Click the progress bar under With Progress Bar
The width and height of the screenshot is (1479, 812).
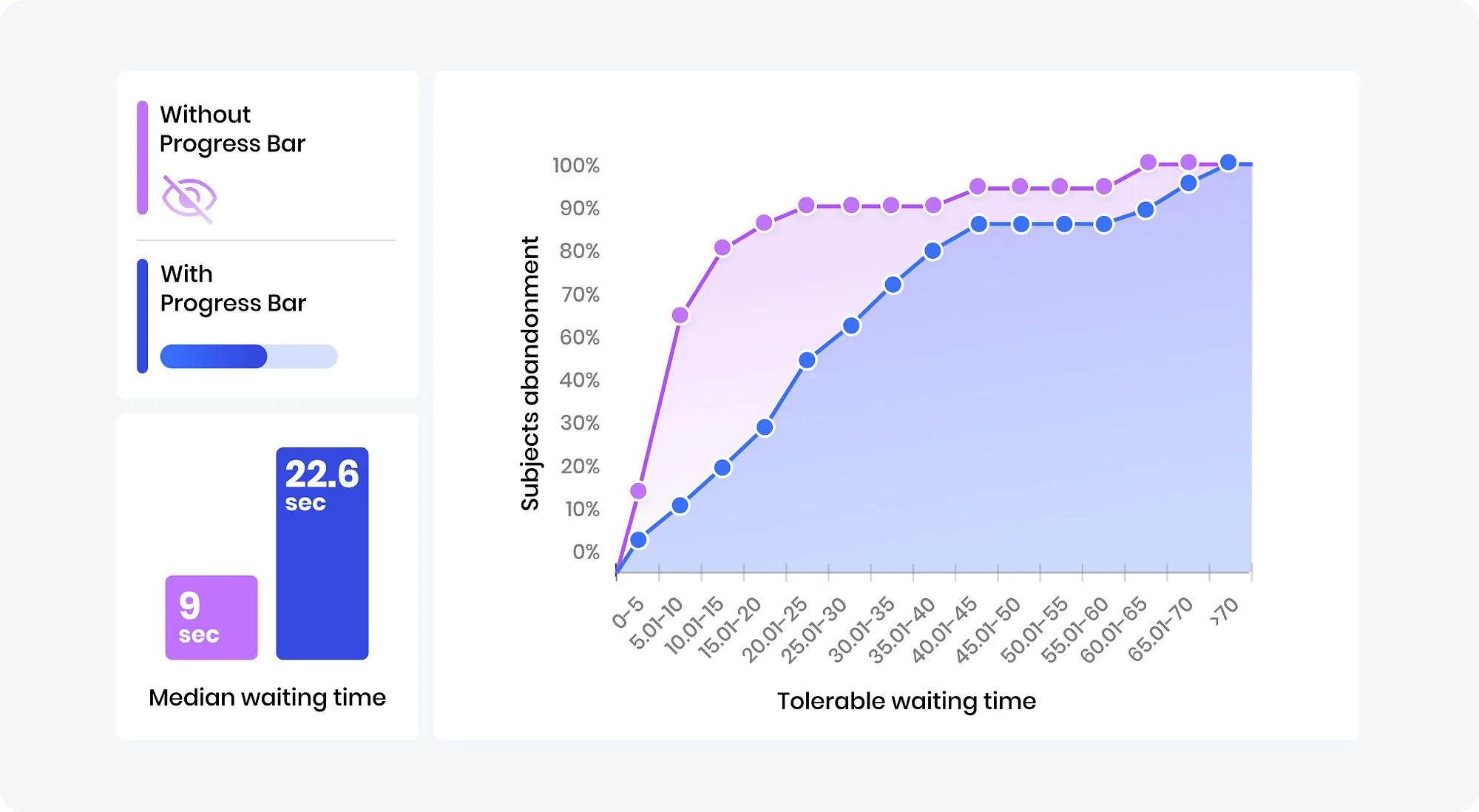[x=248, y=356]
